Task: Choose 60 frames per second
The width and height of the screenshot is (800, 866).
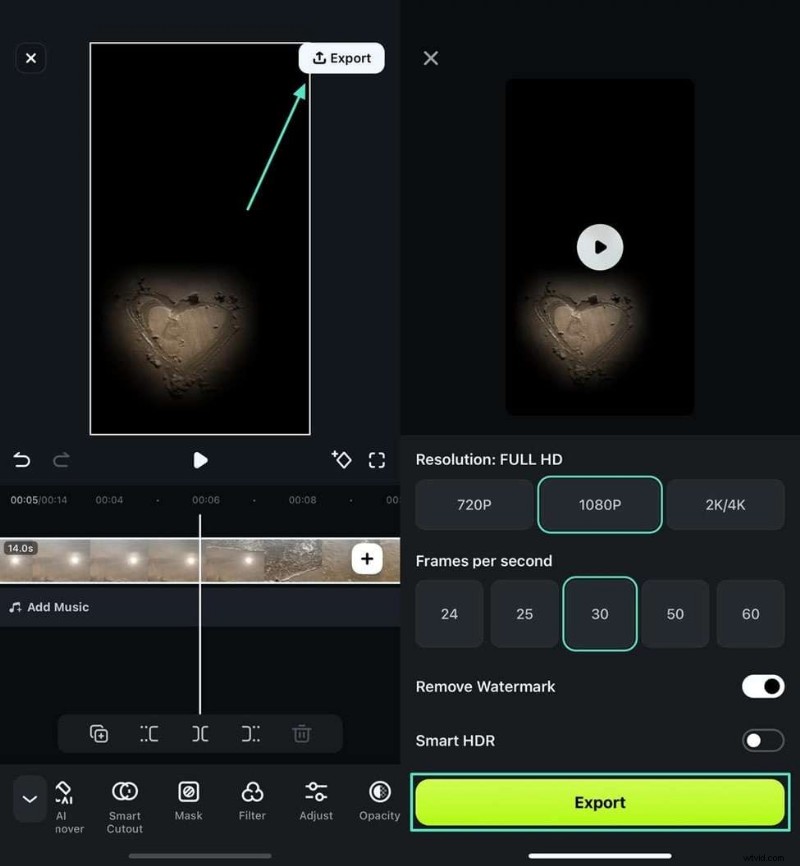Action: [751, 614]
